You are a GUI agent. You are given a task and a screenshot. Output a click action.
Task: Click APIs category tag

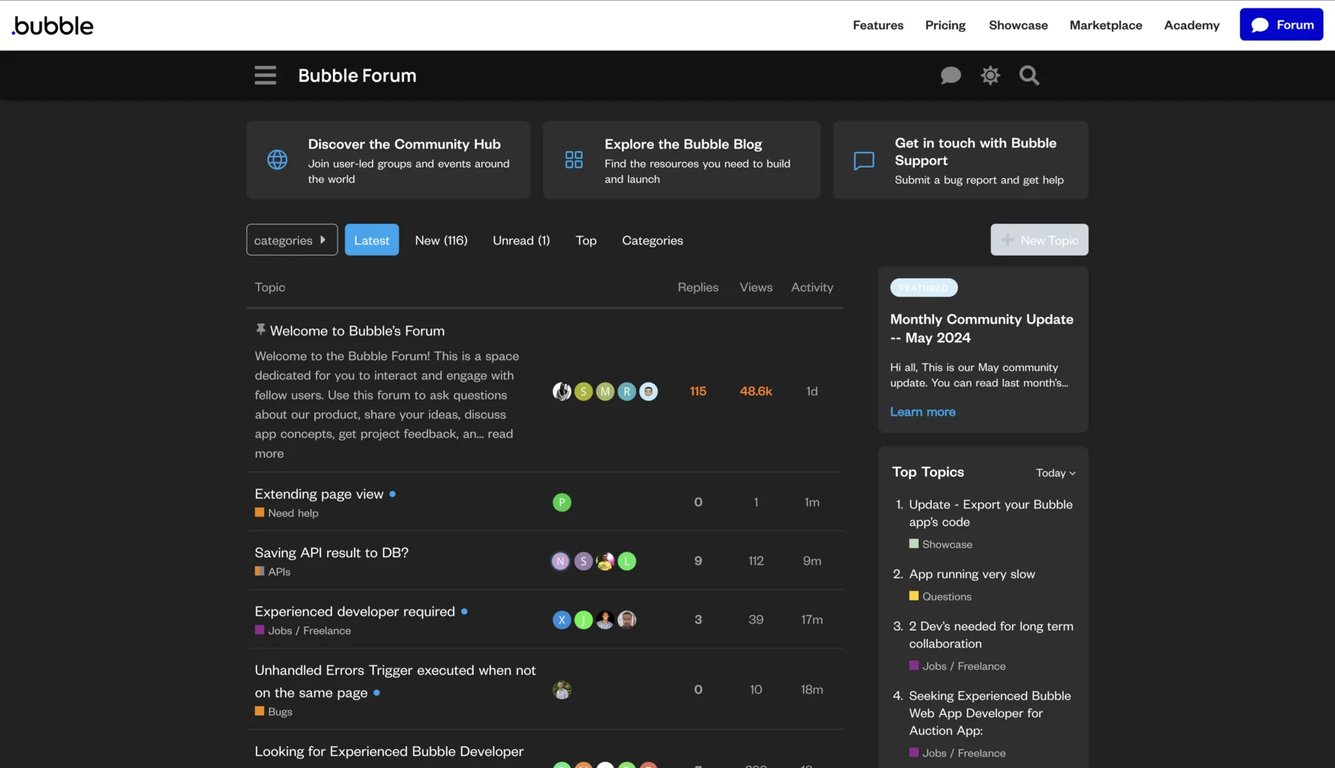pyautogui.click(x=273, y=572)
